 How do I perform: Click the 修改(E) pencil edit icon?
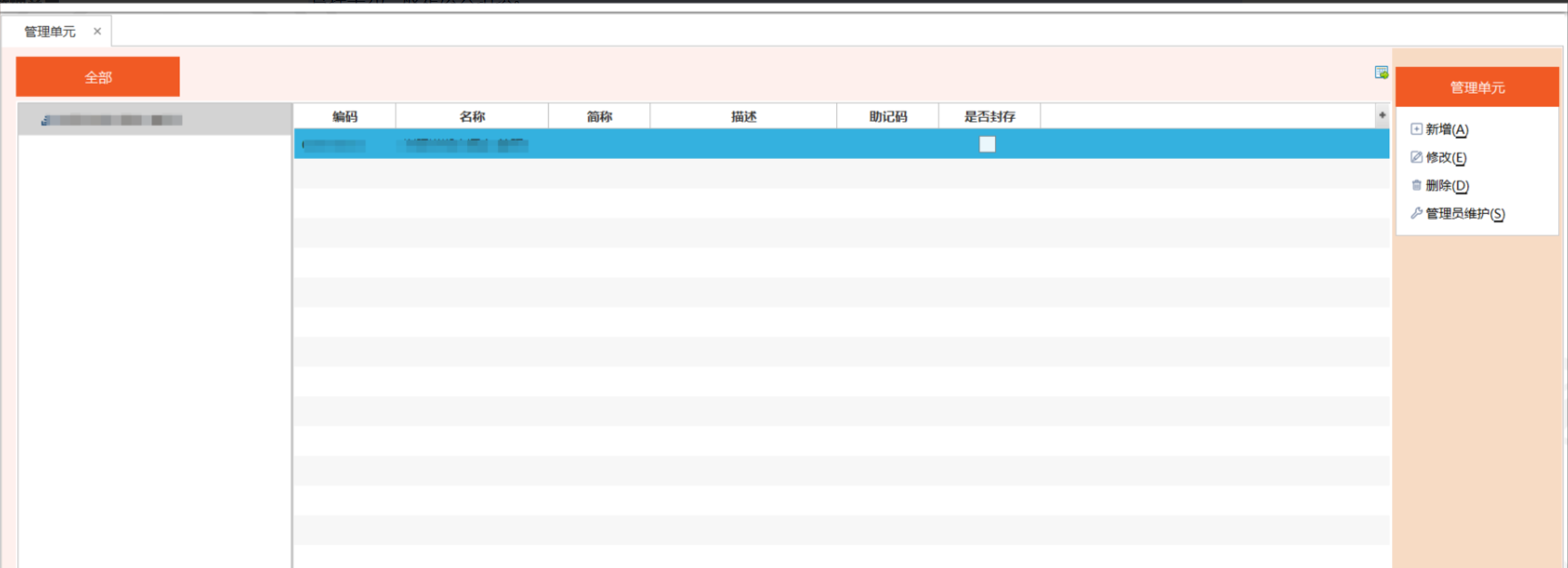click(x=1417, y=158)
